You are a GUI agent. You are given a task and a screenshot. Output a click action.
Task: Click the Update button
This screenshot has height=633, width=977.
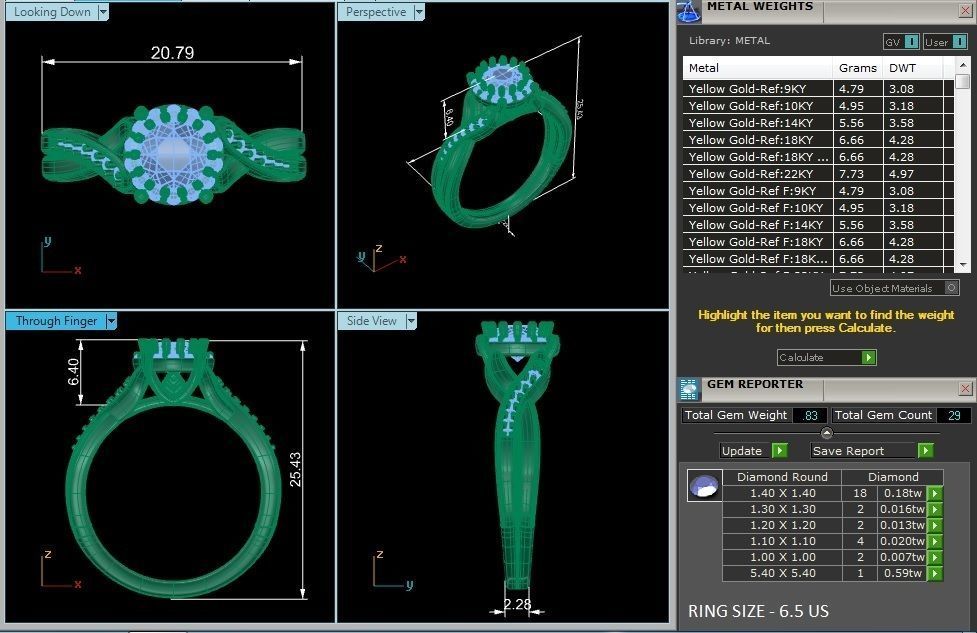coord(746,450)
